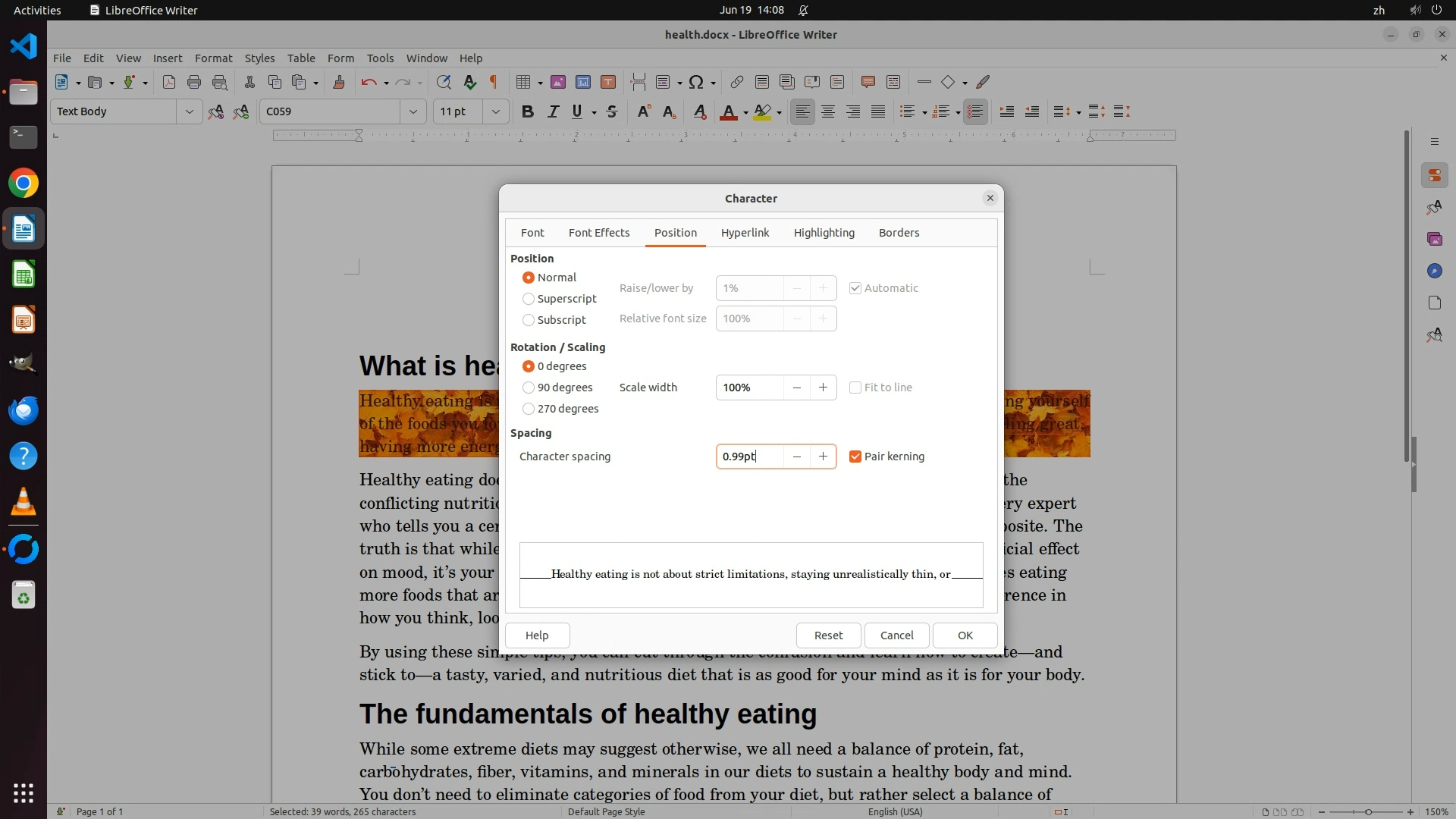Viewport: 1456px width, 819px height.
Task: Click the Italic formatting icon
Action: coord(553,112)
